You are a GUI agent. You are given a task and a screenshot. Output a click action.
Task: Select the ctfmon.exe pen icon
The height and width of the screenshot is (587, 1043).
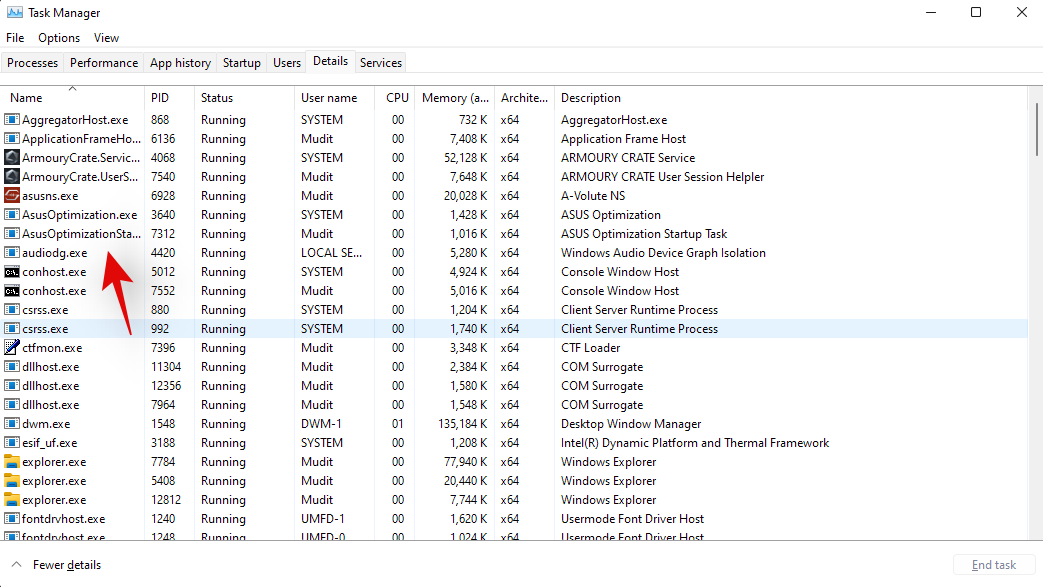pyautogui.click(x=12, y=348)
